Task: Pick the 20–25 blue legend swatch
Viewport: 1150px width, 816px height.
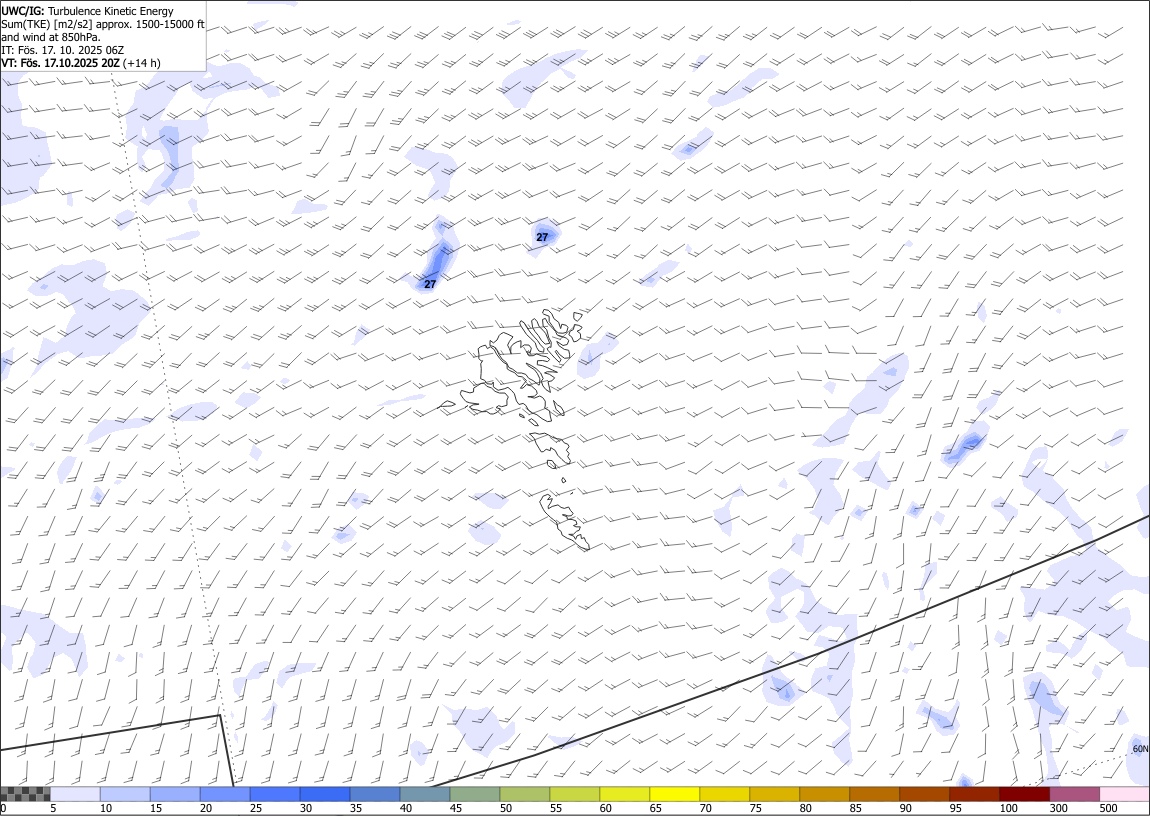Action: pos(225,794)
